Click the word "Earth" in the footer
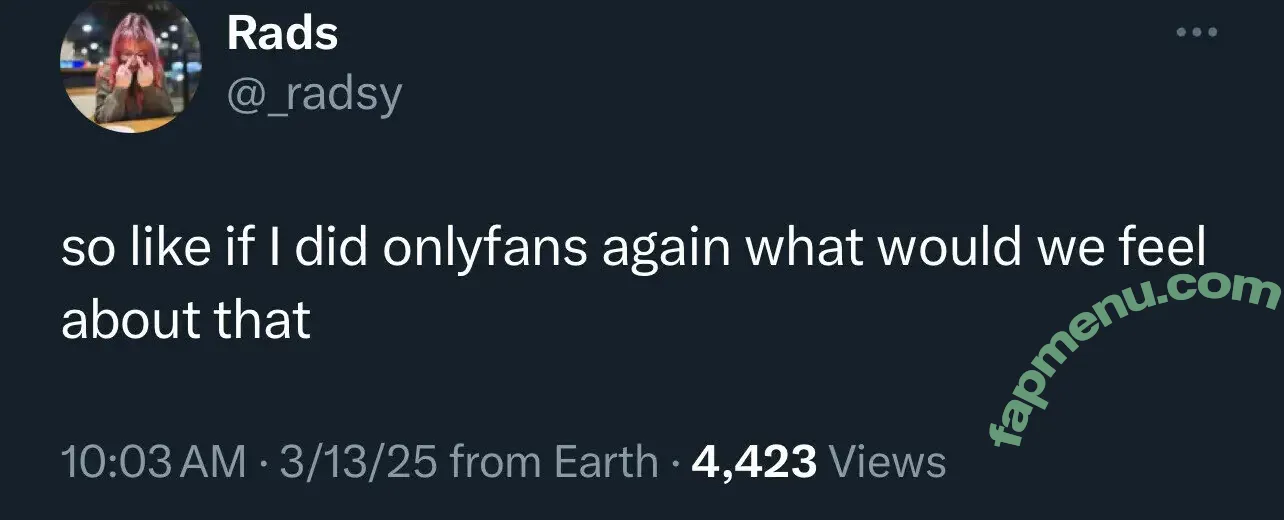Screen dimensions: 1284x520 606,462
